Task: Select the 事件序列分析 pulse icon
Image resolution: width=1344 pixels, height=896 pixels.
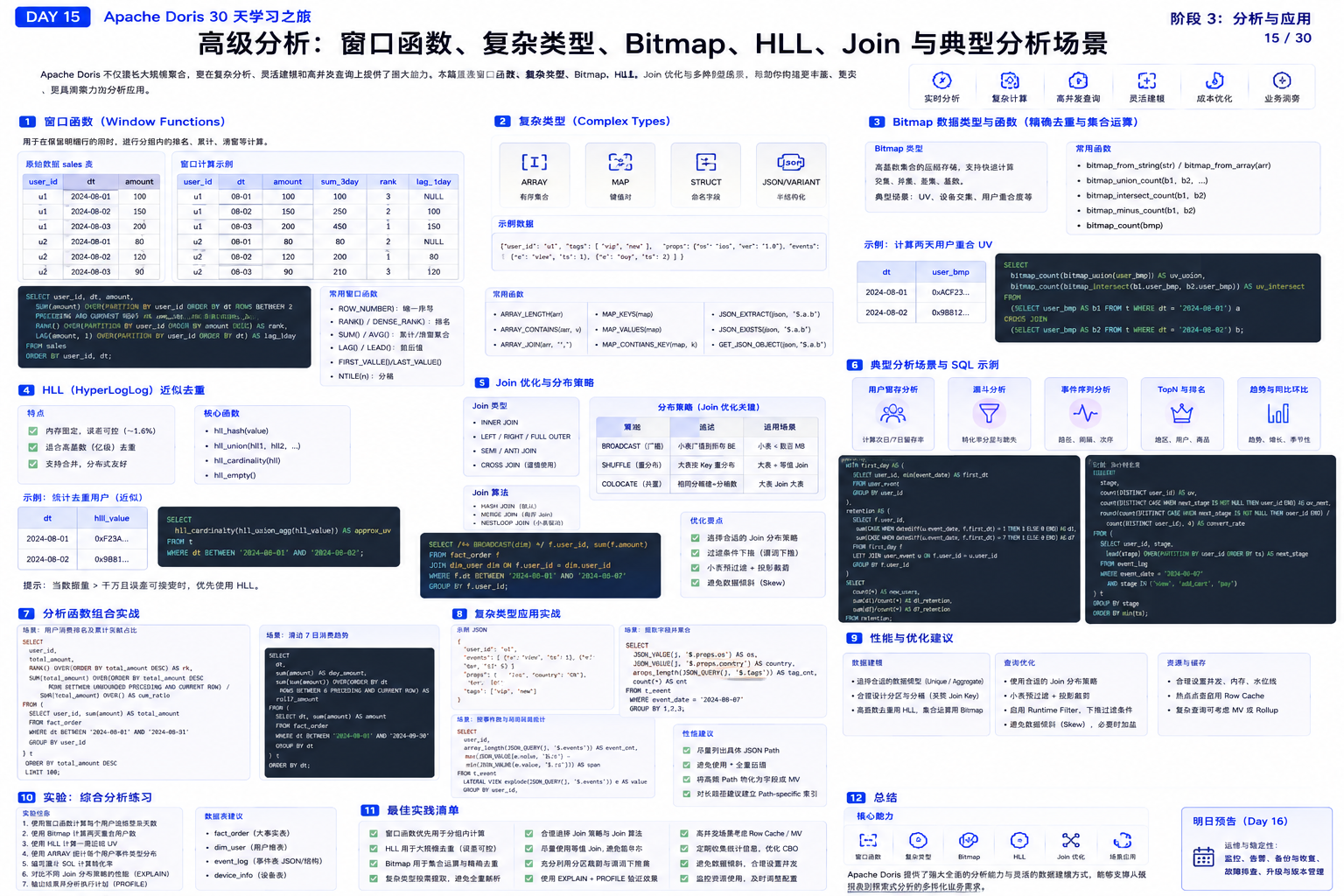Action: (x=1085, y=413)
